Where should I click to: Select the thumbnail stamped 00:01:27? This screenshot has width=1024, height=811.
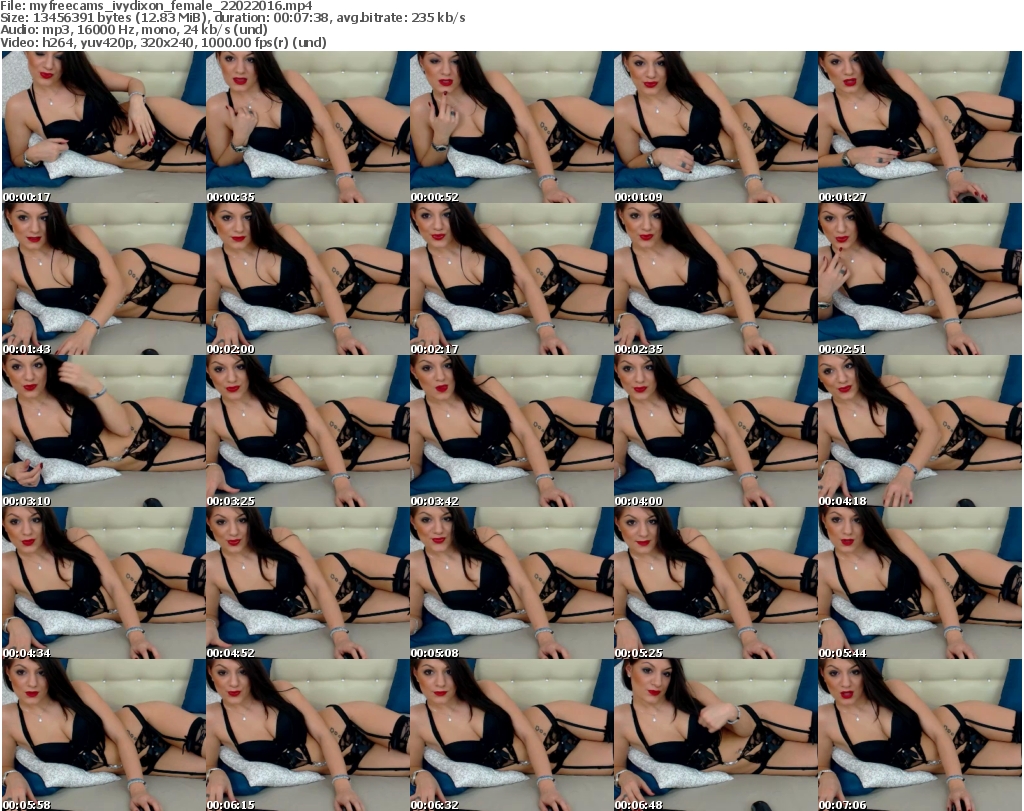[x=920, y=127]
